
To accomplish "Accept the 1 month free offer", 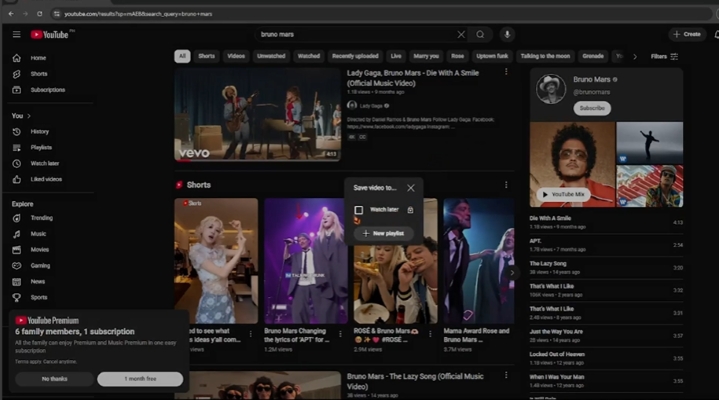I will click(140, 379).
